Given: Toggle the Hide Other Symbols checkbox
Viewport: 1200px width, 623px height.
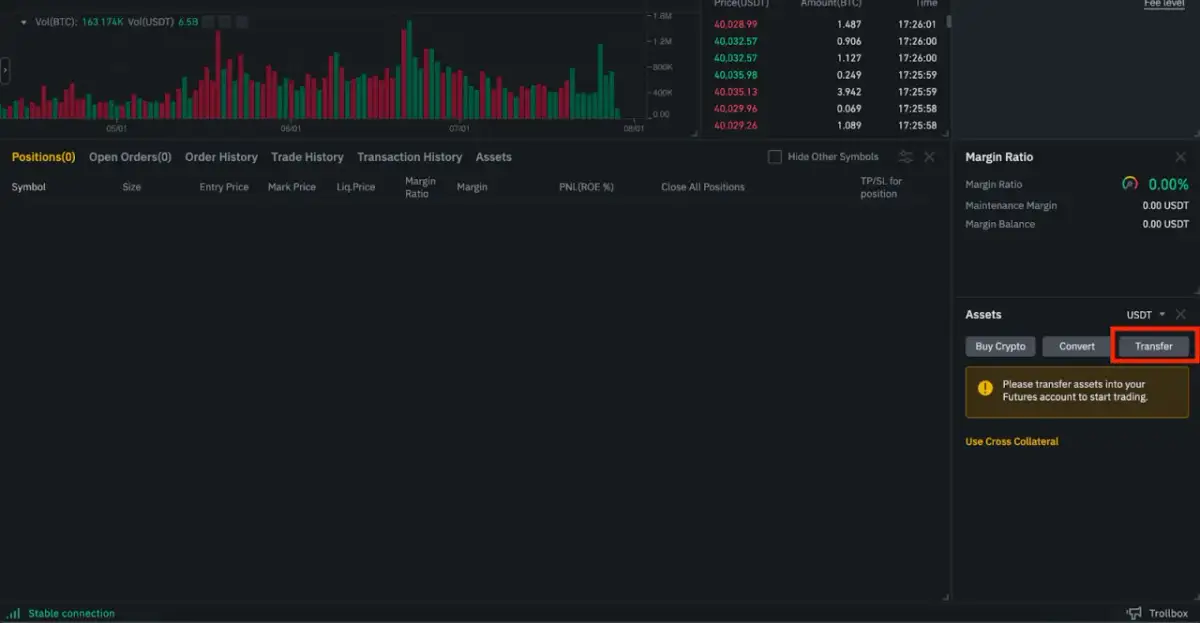Looking at the screenshot, I should pyautogui.click(x=775, y=156).
